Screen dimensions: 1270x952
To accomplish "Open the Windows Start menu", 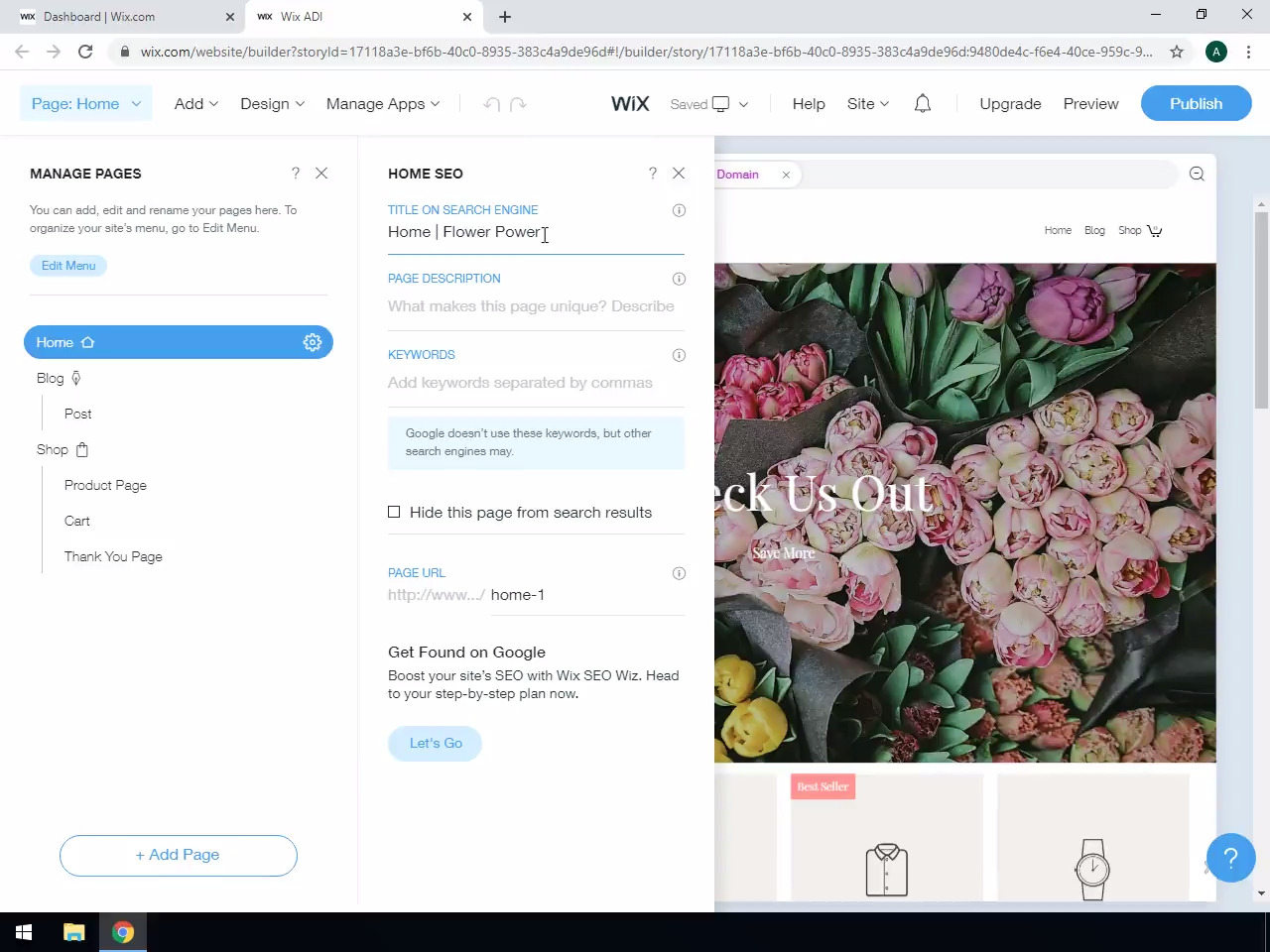I will click(x=24, y=932).
